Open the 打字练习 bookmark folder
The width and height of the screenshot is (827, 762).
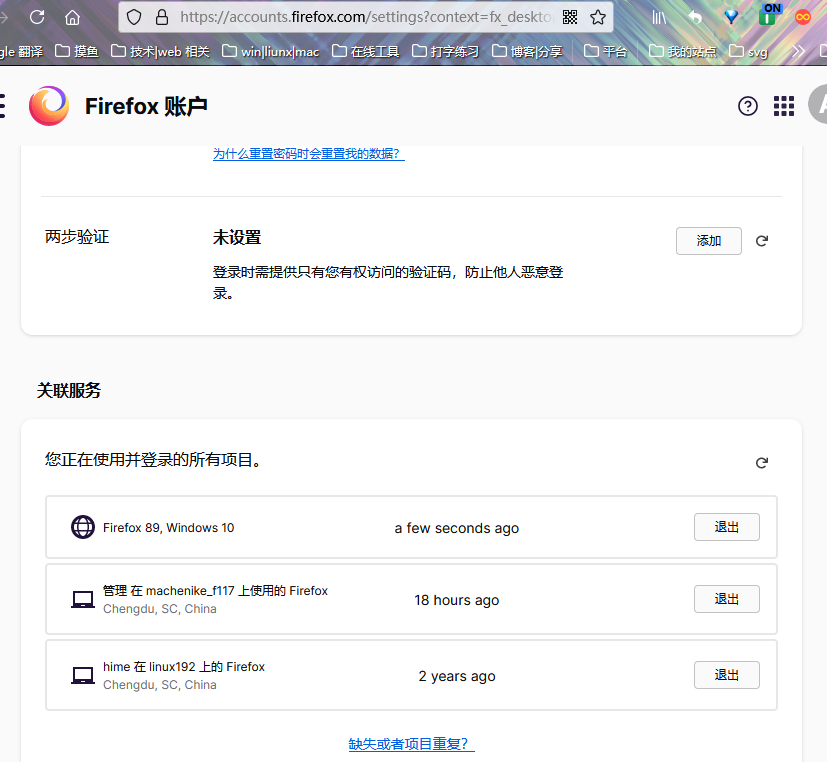click(445, 51)
